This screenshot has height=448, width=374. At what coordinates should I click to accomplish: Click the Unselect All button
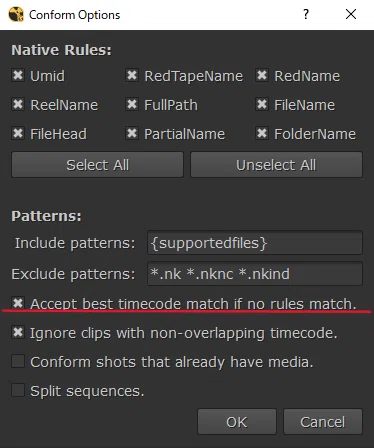(x=276, y=165)
